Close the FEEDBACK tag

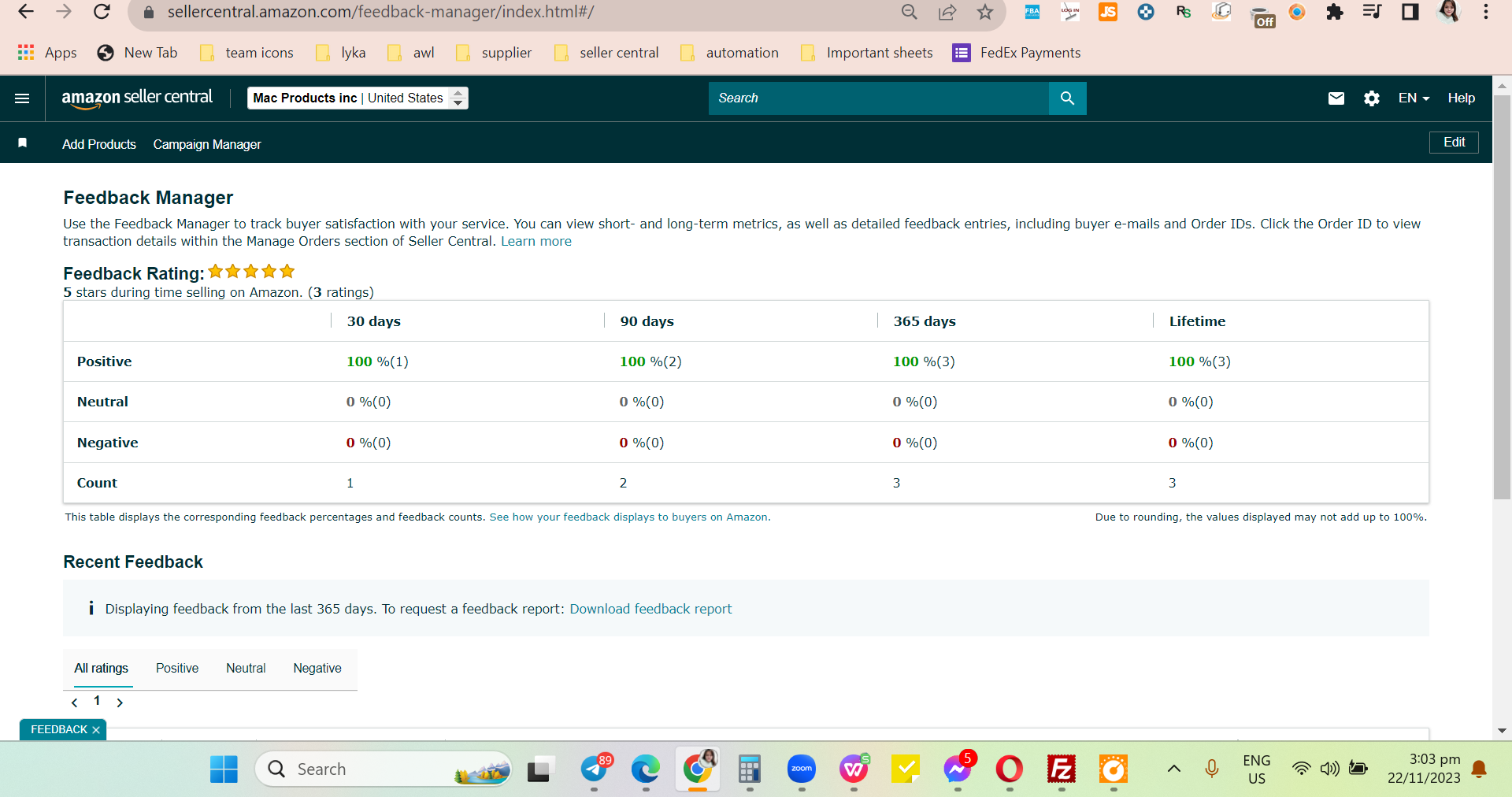pyautogui.click(x=96, y=730)
